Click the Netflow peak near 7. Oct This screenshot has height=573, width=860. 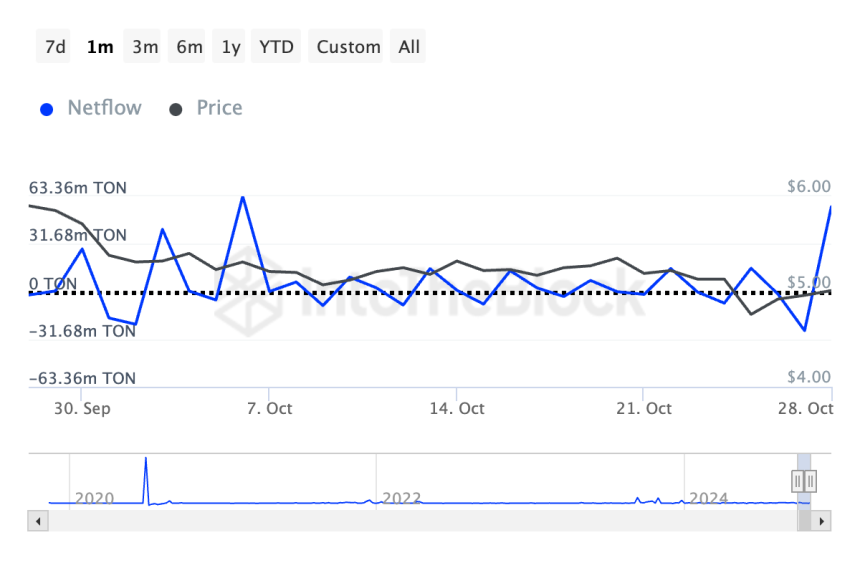tap(242, 198)
